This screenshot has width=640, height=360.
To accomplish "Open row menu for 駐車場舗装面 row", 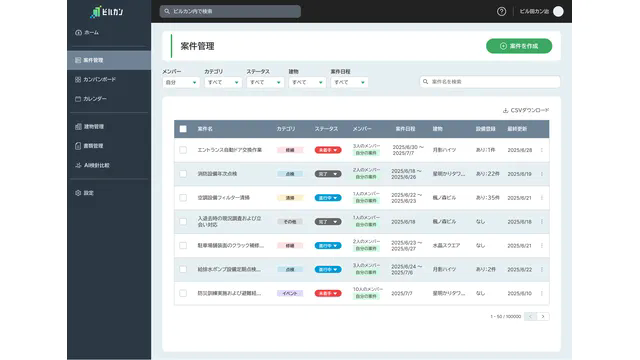I will (542, 245).
